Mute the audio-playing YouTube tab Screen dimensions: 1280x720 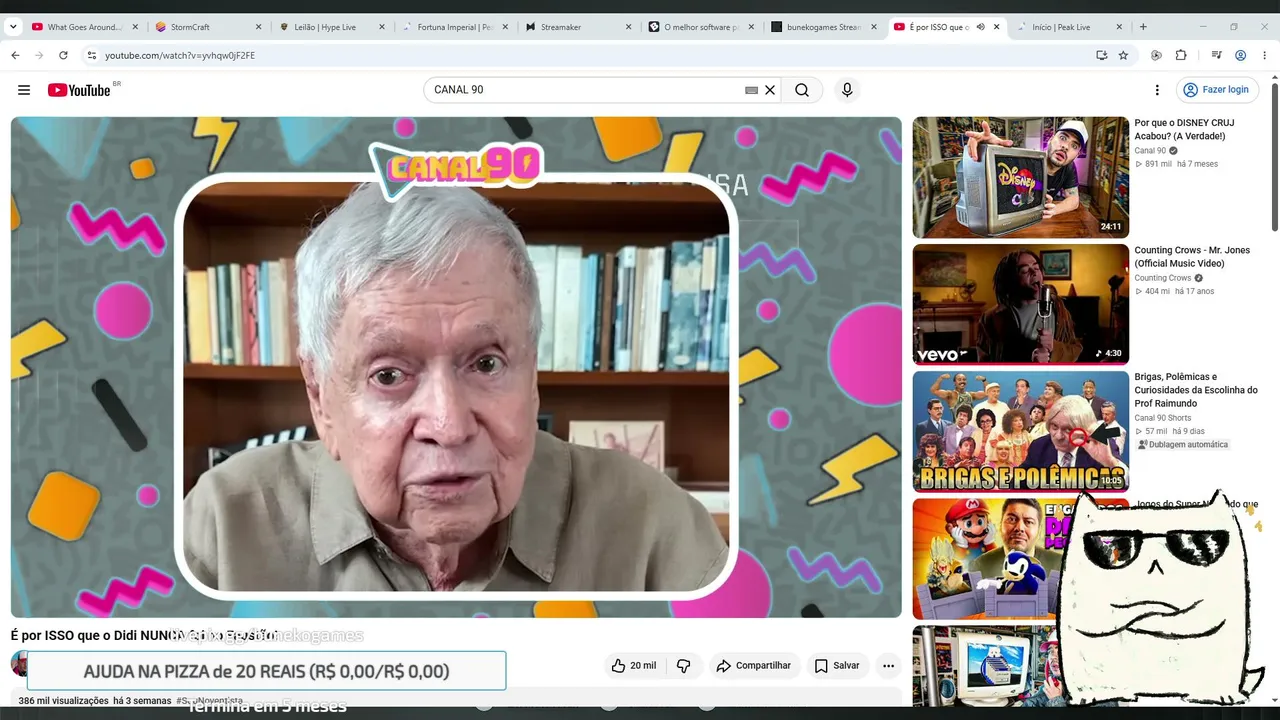(x=980, y=27)
